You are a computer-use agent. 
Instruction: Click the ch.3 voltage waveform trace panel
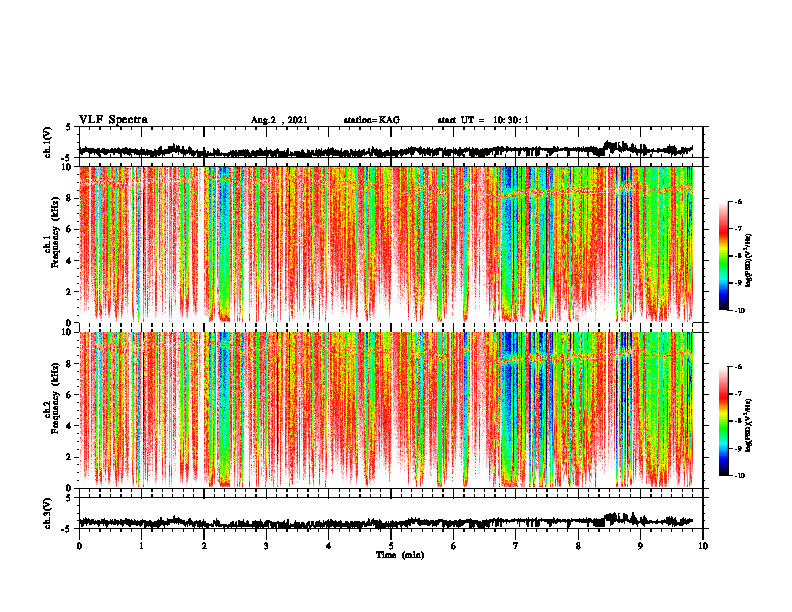(391, 513)
